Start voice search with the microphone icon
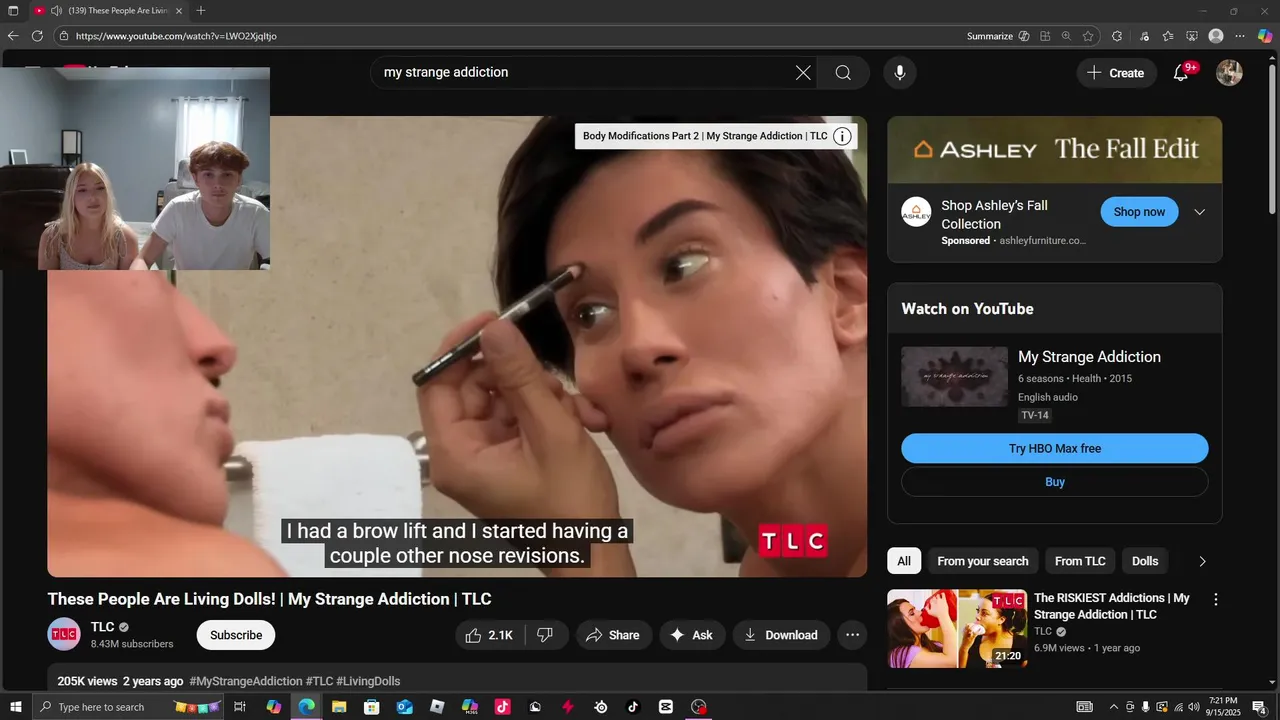 coord(900,72)
